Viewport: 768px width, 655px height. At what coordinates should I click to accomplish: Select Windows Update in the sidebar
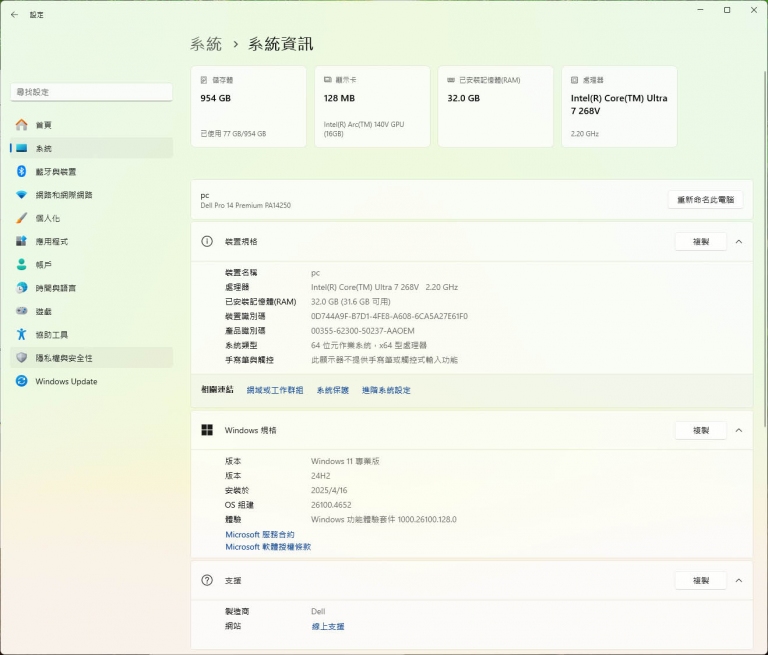pyautogui.click(x=91, y=381)
